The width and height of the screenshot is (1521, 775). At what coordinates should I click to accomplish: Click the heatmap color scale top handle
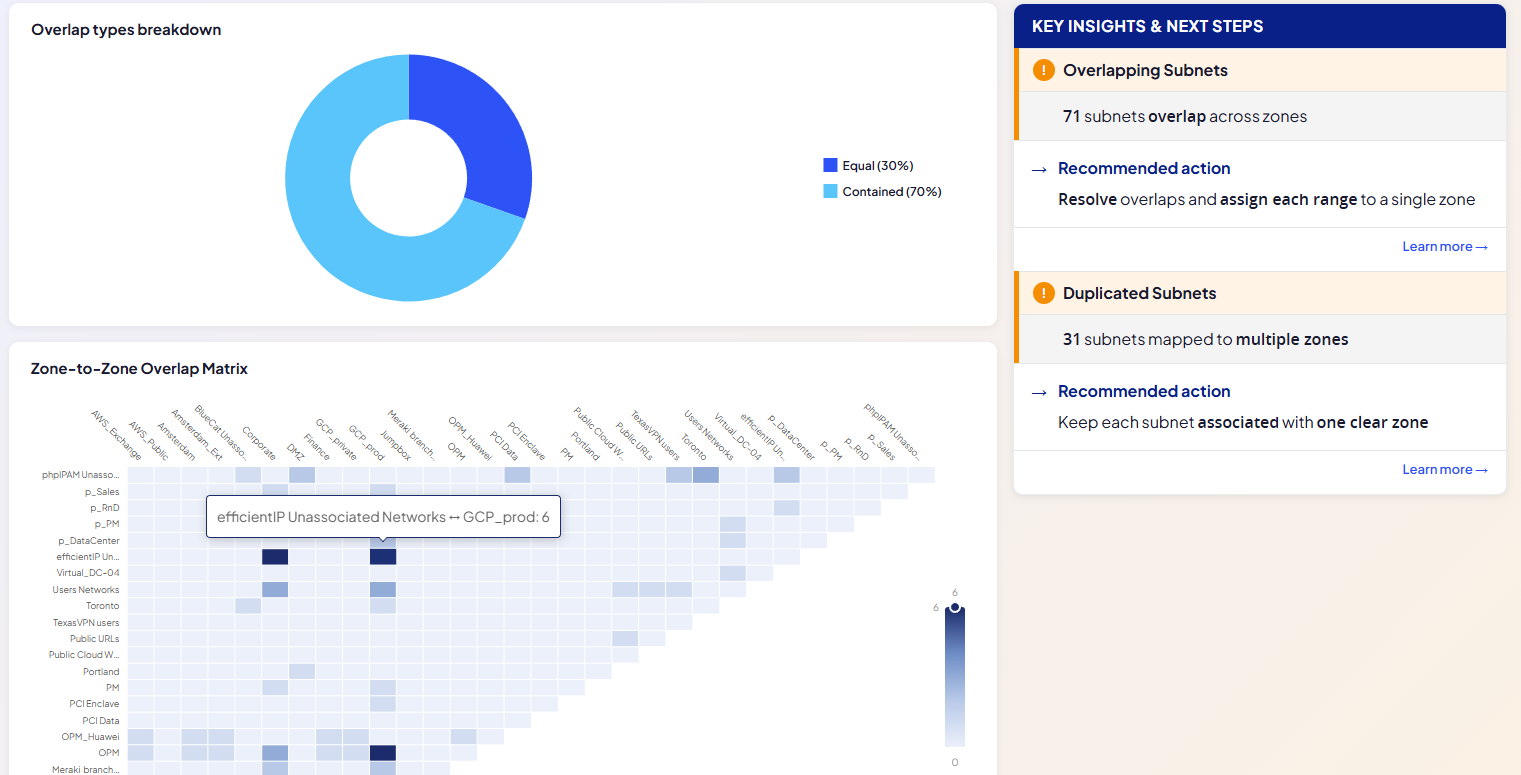(955, 607)
